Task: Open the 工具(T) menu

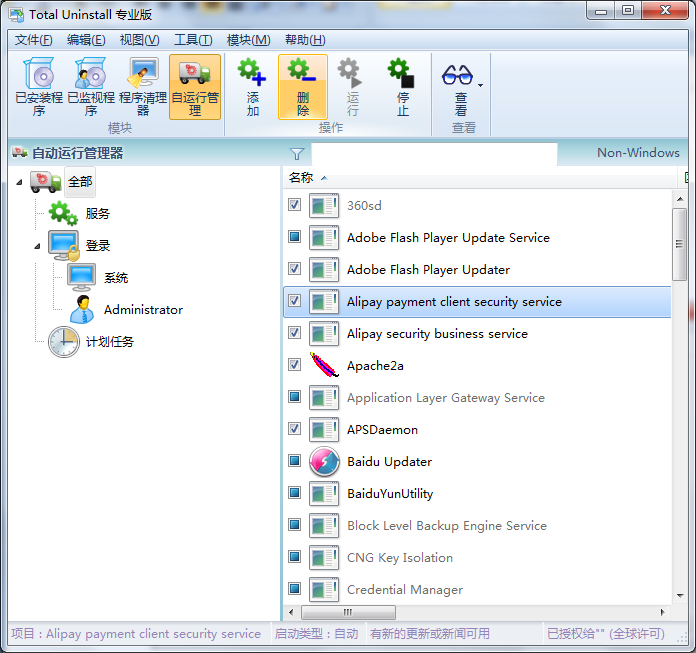Action: pos(192,40)
